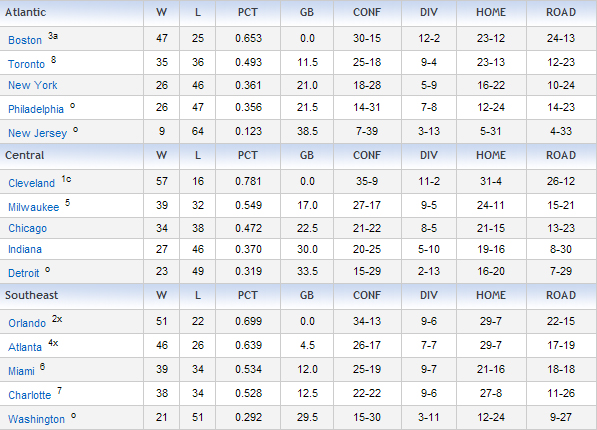This screenshot has width=597, height=430.
Task: Click the HOME column header in Southeast
Action: (491, 295)
